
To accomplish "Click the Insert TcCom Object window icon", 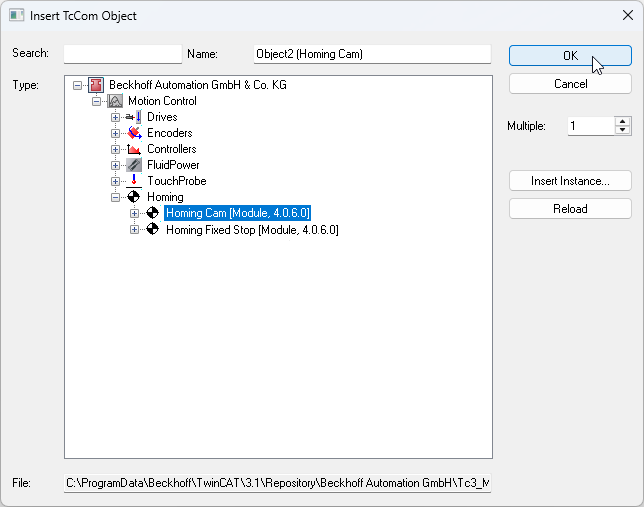I will click(16, 16).
